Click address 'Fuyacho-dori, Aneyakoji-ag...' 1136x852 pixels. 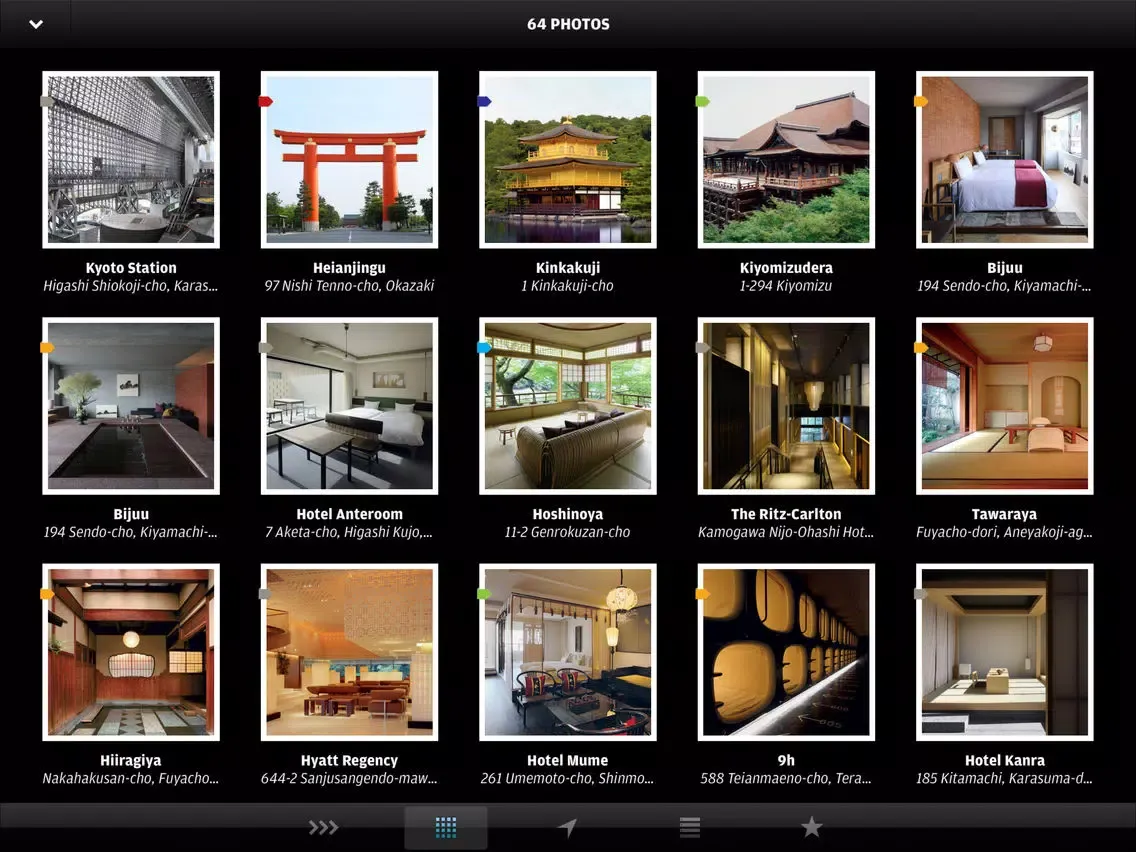coord(1005,532)
